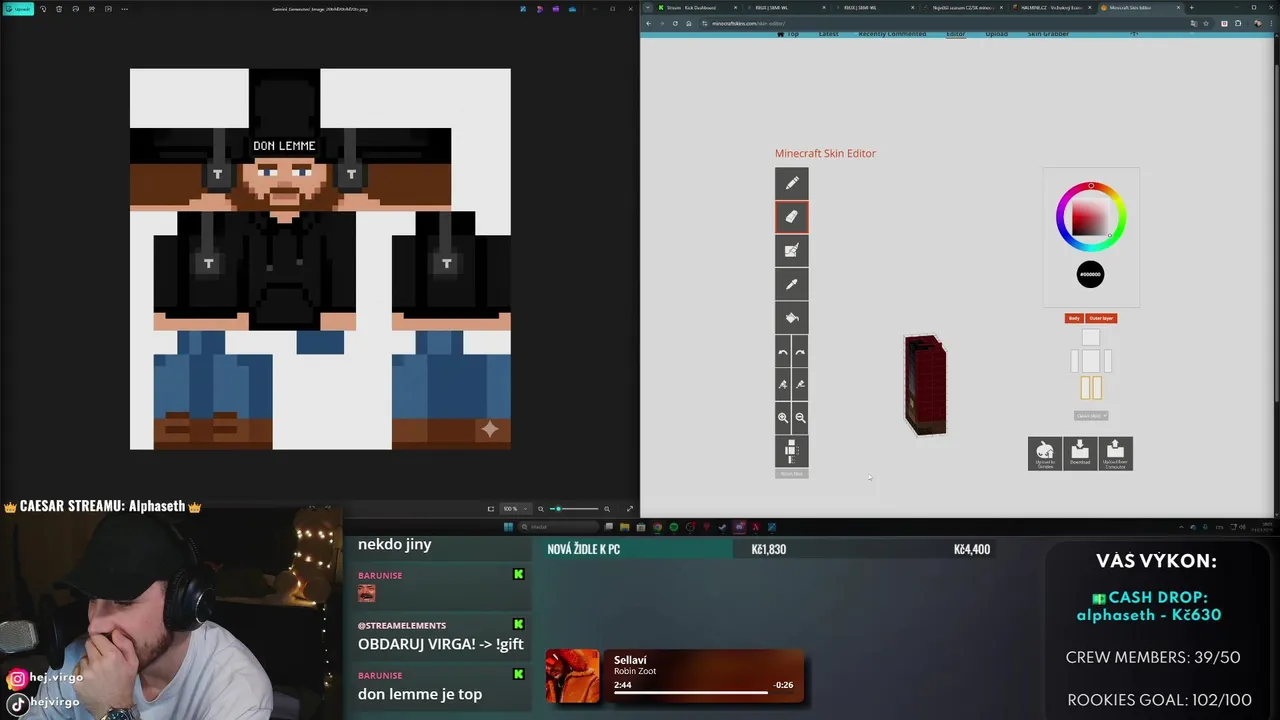
Task: Open the Skin Grabber link
Action: (1049, 34)
